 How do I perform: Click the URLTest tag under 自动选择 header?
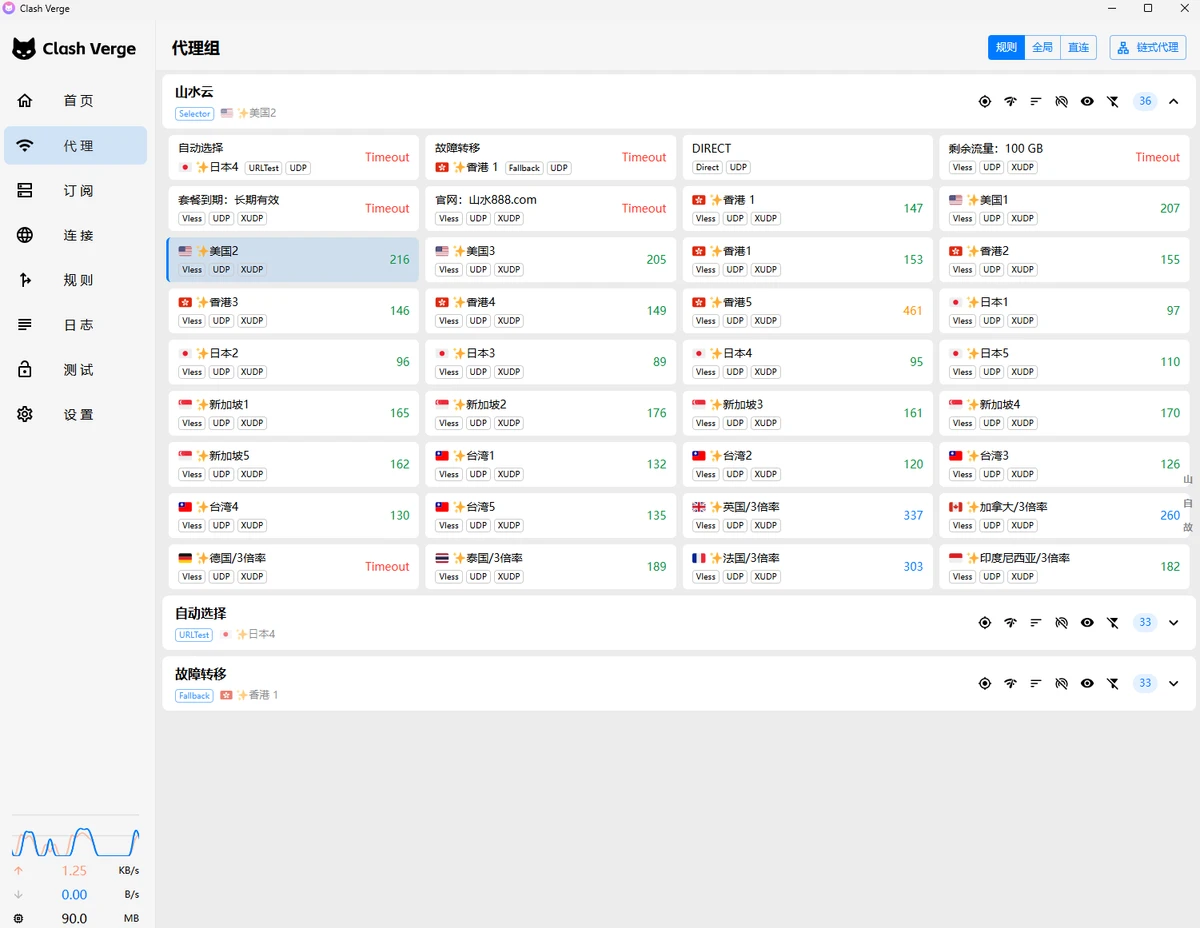pos(194,635)
